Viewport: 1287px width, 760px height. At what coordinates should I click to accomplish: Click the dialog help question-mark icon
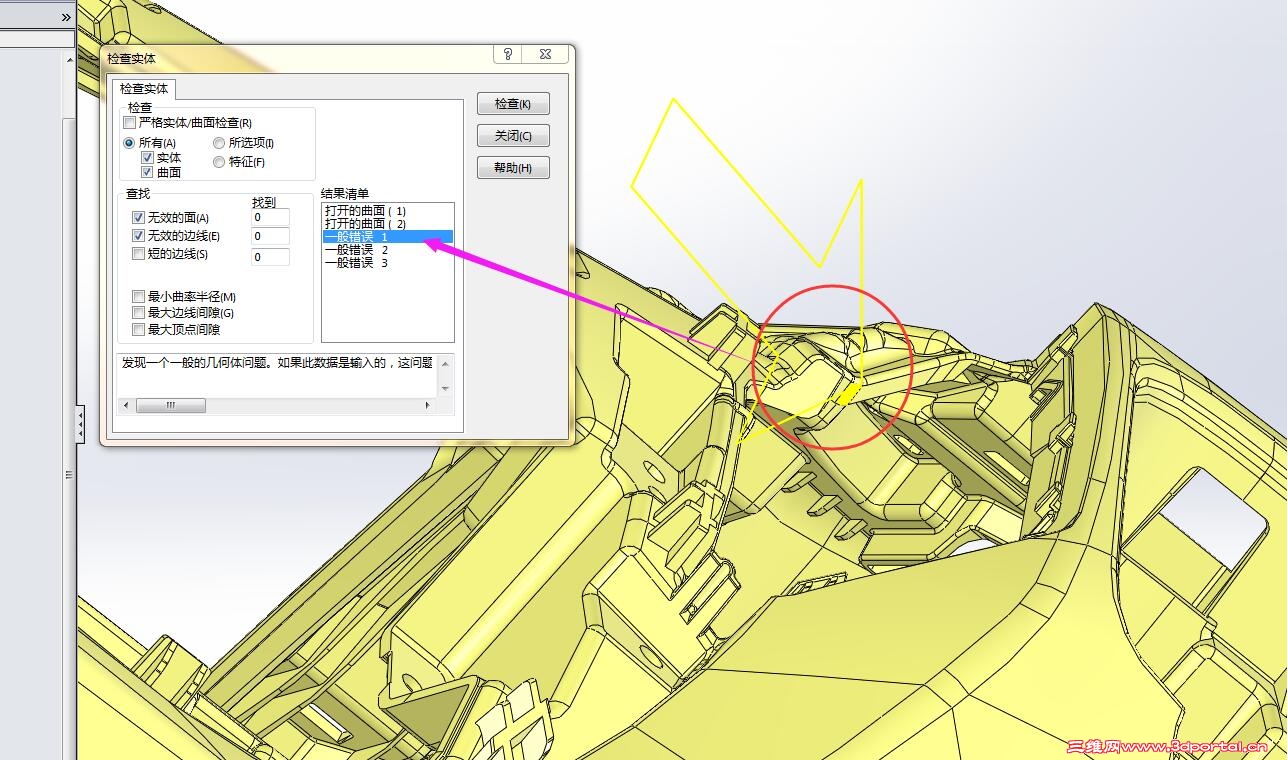point(508,55)
